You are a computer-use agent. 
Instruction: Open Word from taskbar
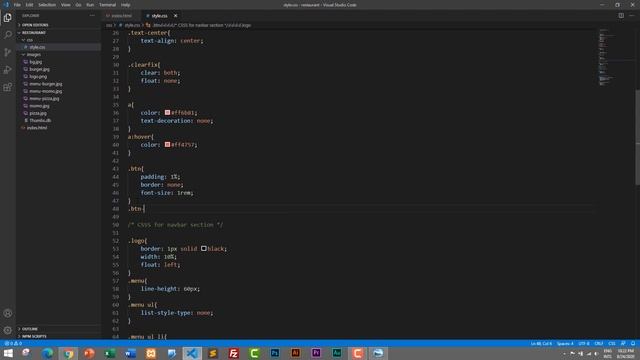click(130, 353)
